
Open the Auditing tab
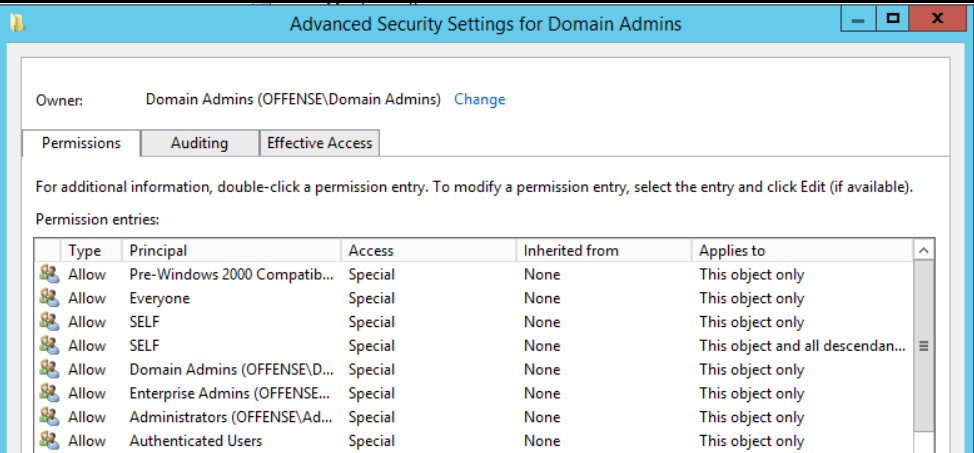199,143
